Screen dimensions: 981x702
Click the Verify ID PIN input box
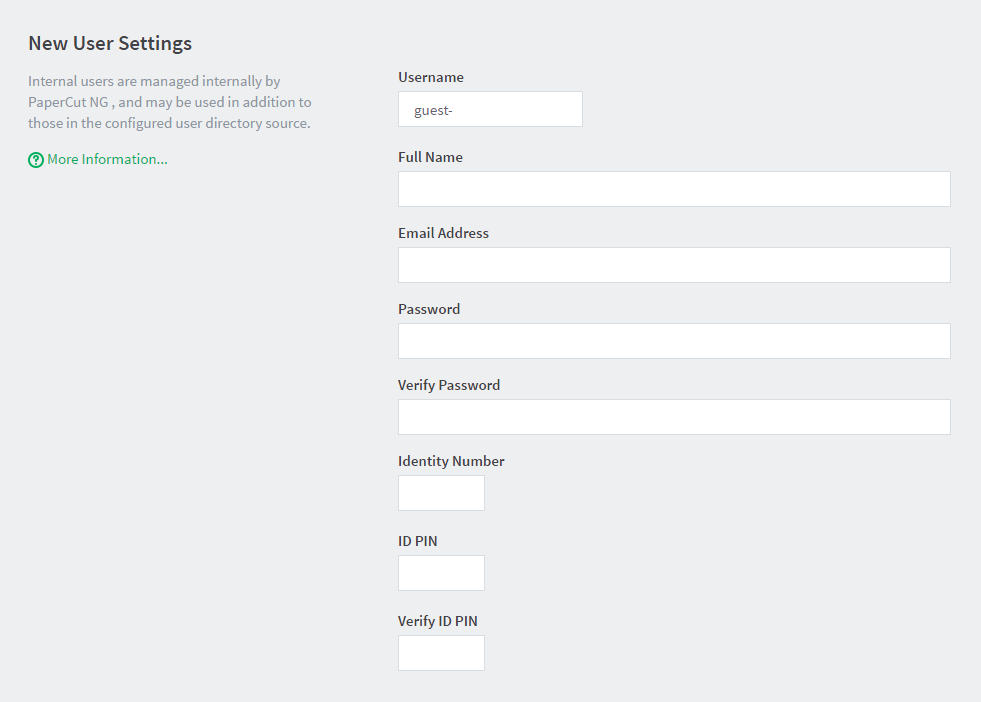tap(441, 653)
